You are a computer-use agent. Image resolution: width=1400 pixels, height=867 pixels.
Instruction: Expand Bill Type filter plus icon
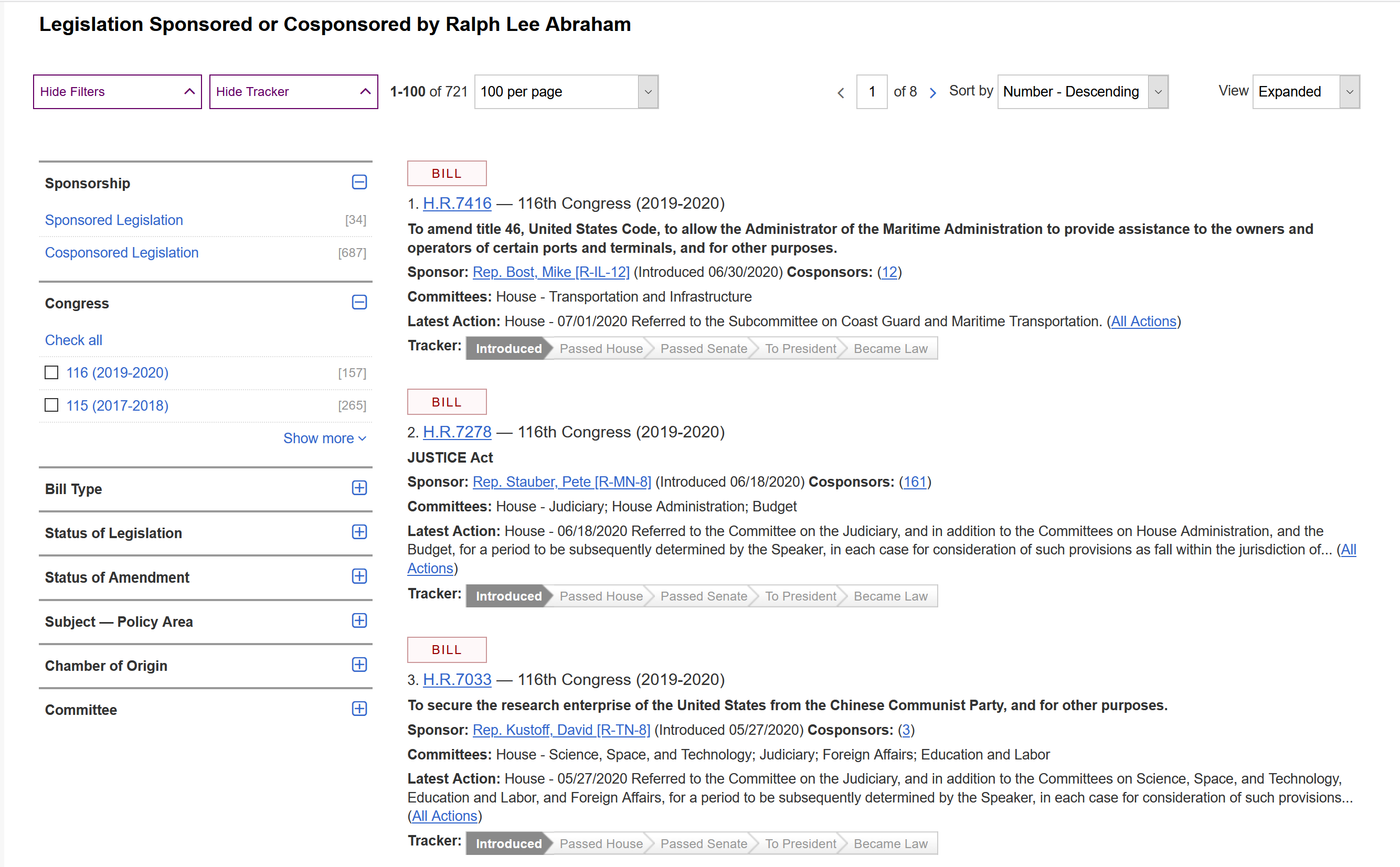(x=359, y=488)
